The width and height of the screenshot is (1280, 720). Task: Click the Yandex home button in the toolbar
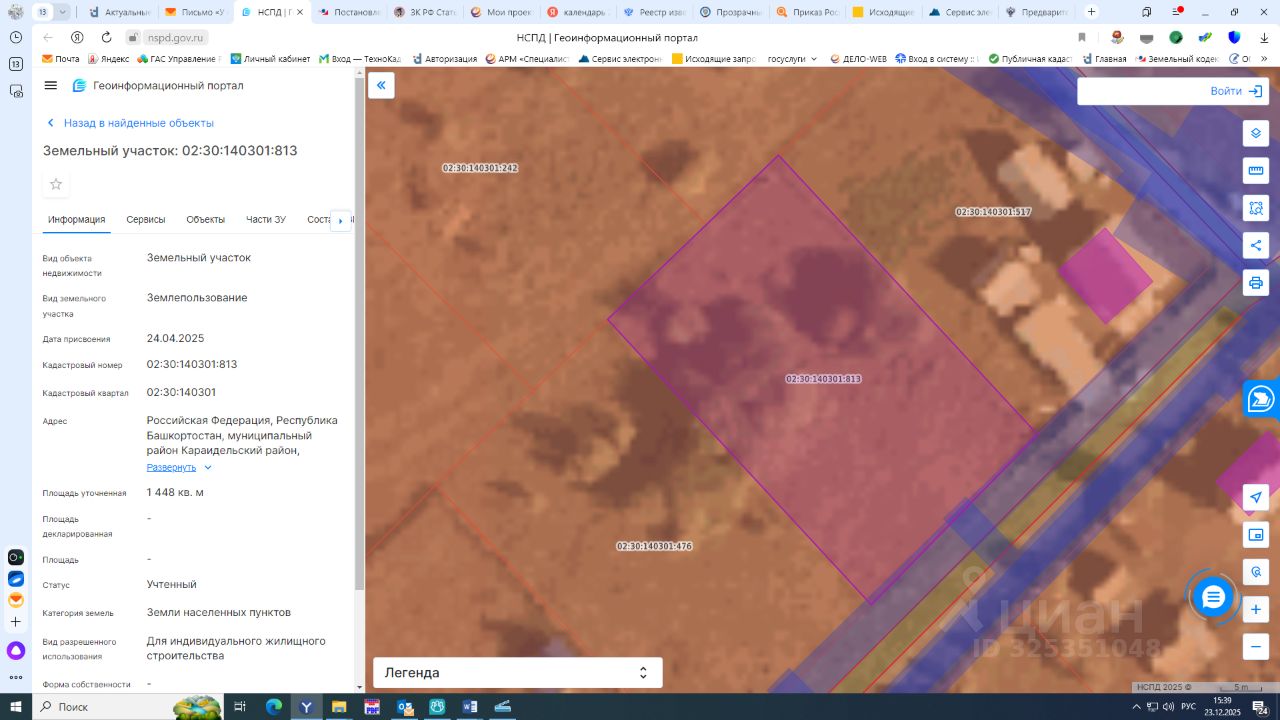coord(77,37)
